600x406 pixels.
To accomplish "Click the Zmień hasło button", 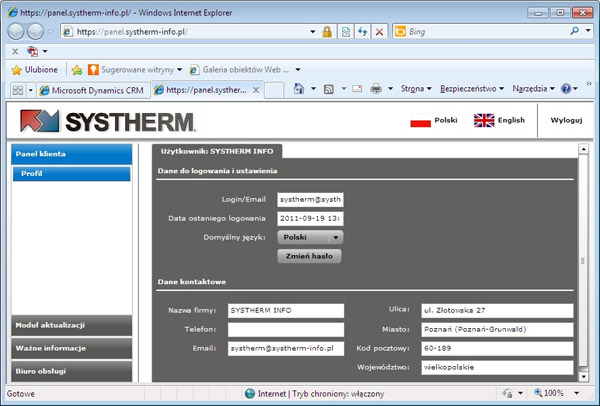I will (x=309, y=256).
